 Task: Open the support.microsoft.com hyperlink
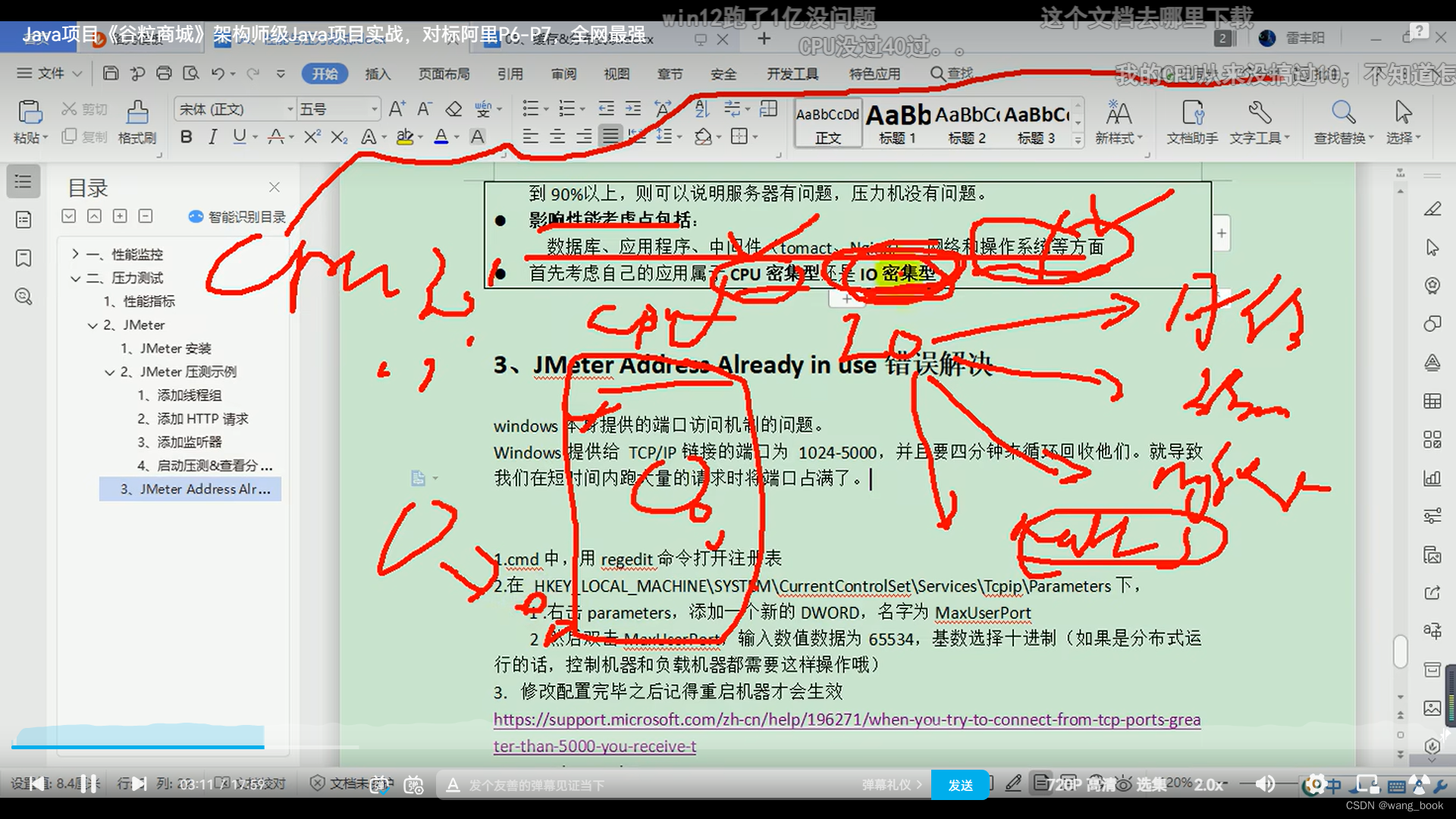846,733
